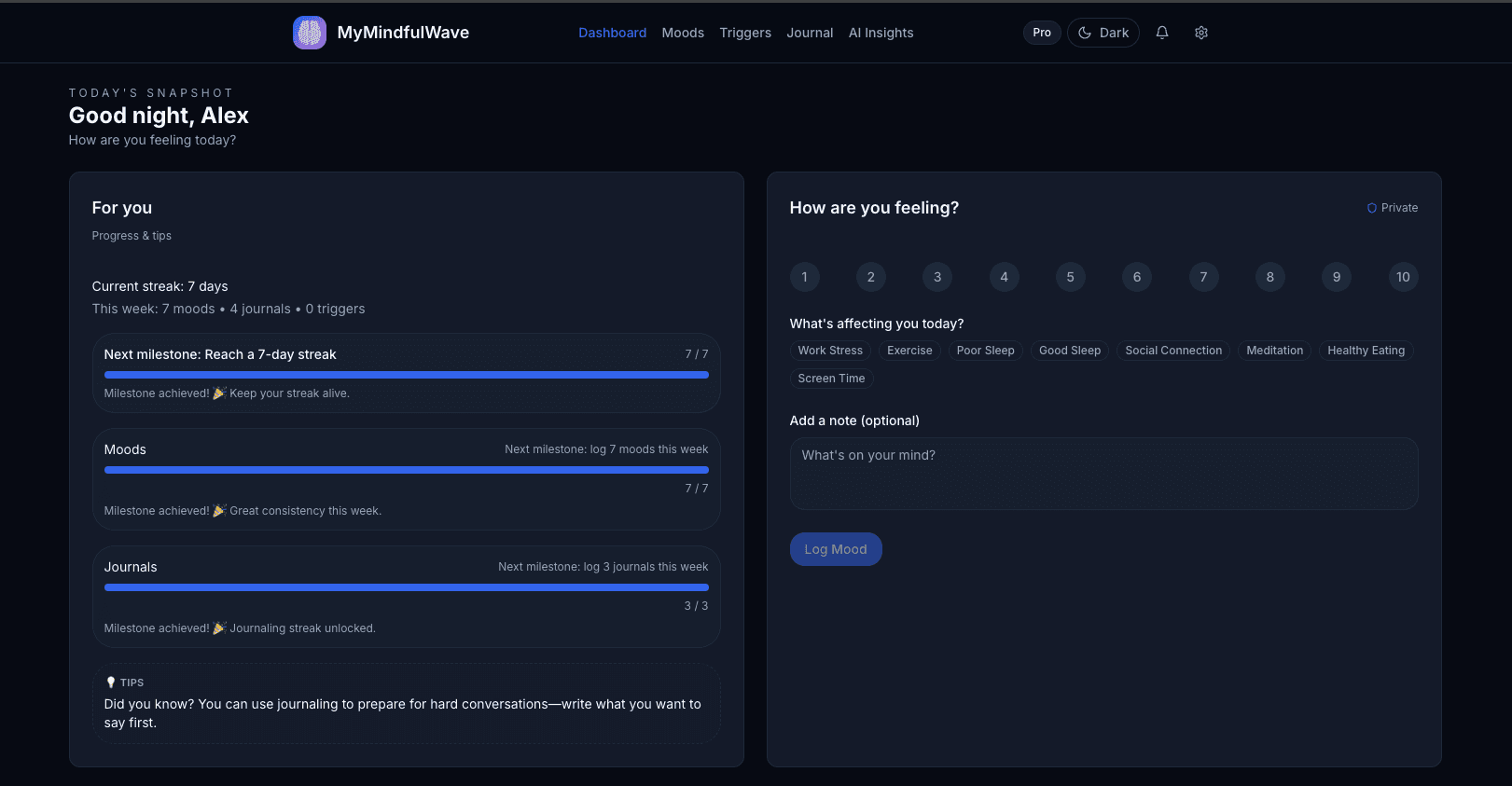
Task: Select mood rating 9
Action: pyautogui.click(x=1337, y=277)
